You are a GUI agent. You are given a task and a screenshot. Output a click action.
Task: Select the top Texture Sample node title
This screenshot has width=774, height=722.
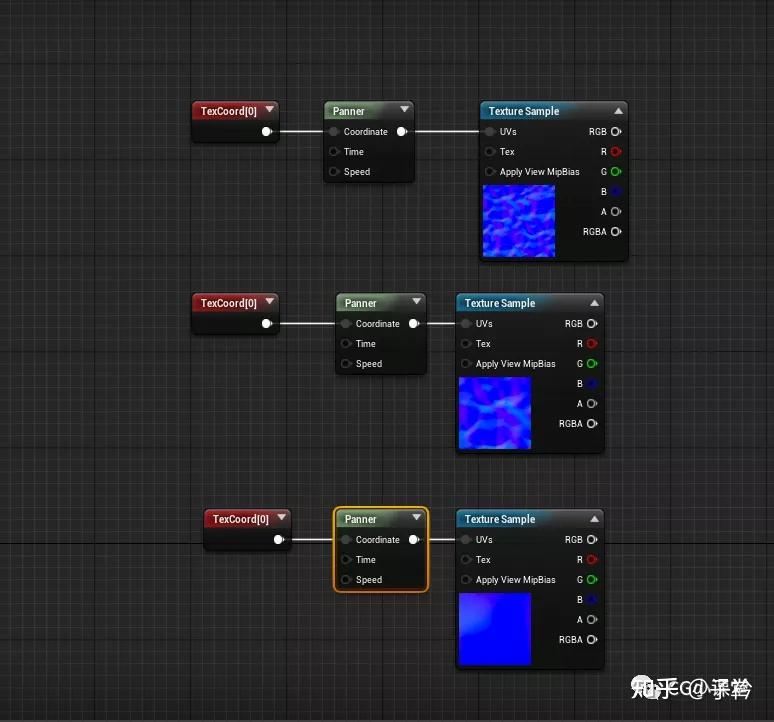click(524, 111)
